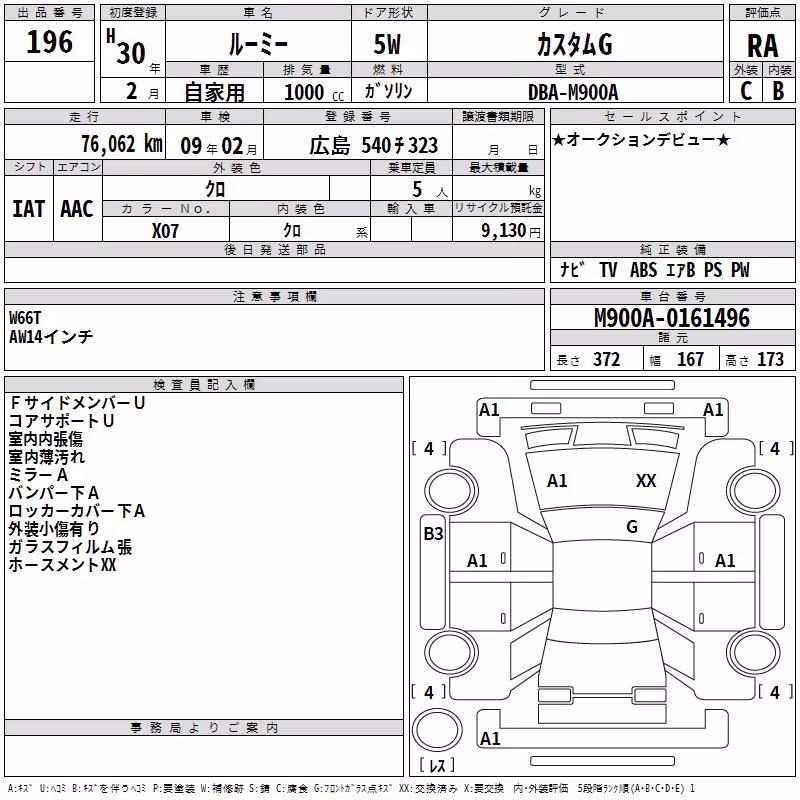Click the B3 mark on the side sill
The height and width of the screenshot is (800, 800).
(433, 534)
